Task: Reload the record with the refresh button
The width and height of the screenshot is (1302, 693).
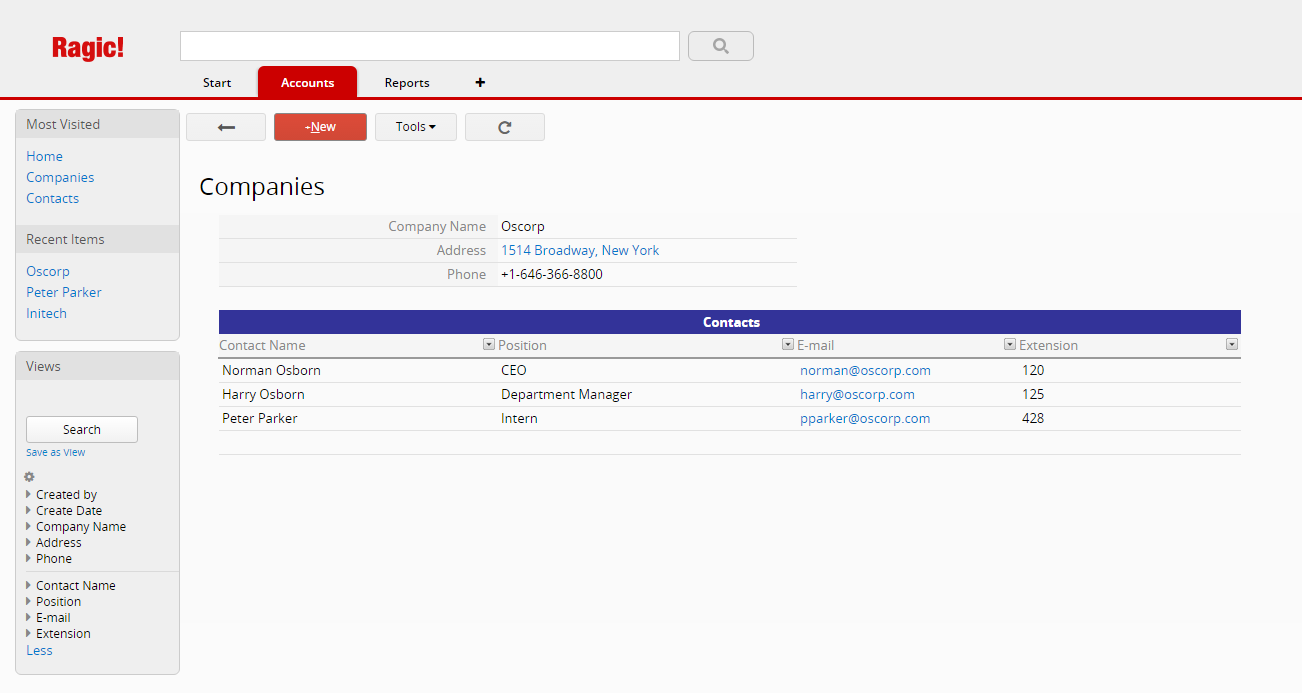Action: (505, 127)
